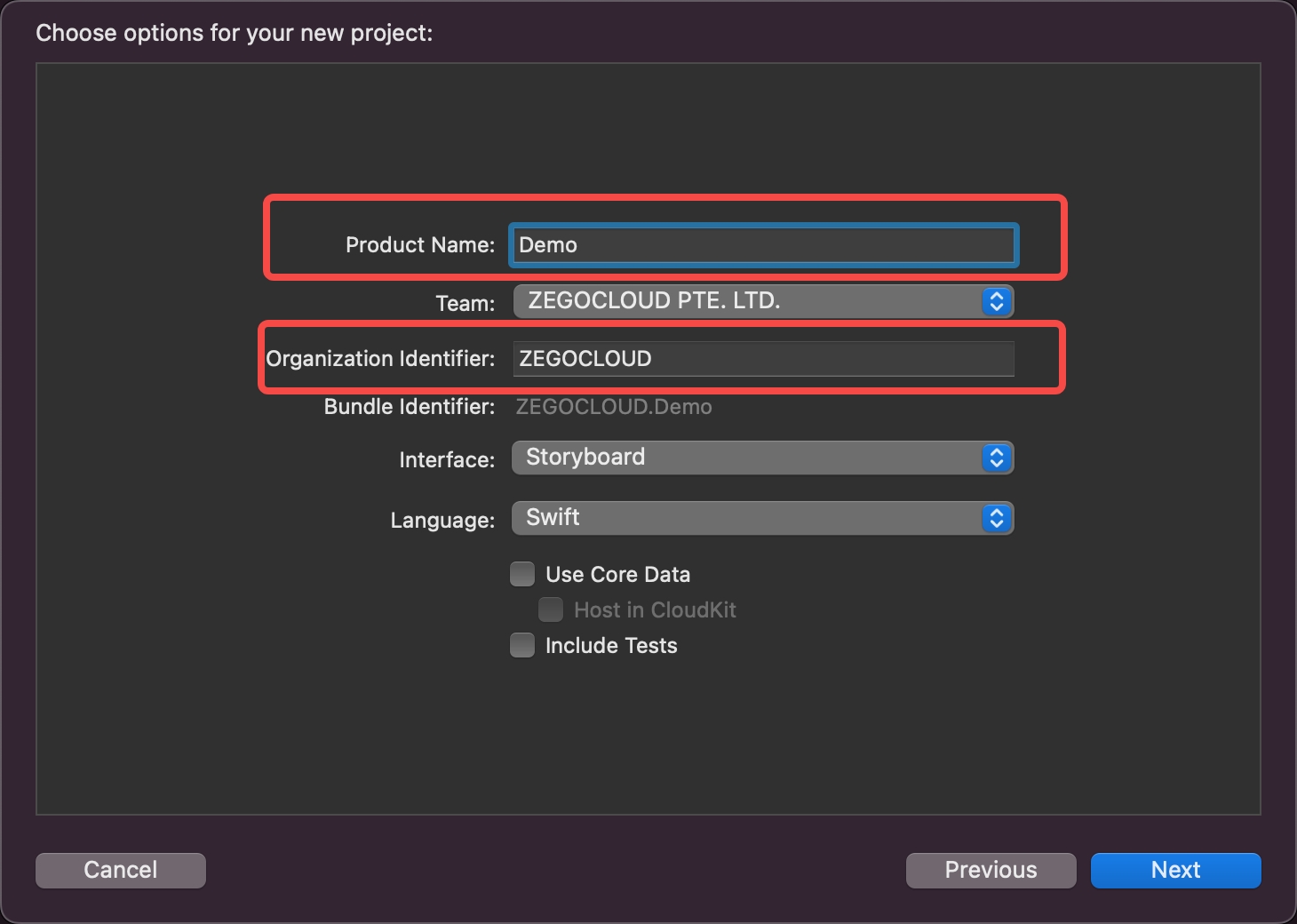
Task: Select the Product Name text field
Action: [x=762, y=245]
